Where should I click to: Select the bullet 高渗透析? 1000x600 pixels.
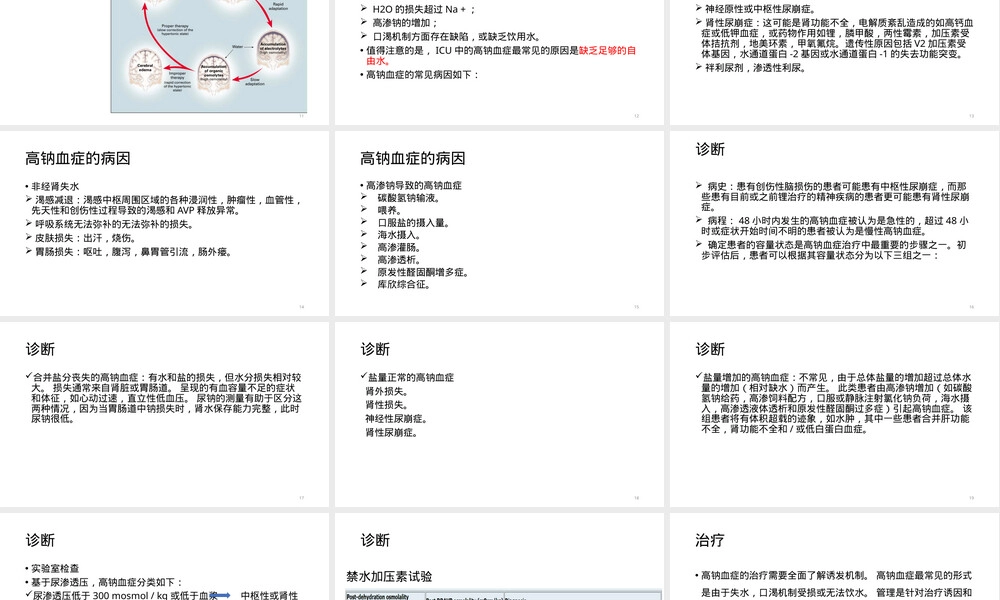[x=399, y=260]
